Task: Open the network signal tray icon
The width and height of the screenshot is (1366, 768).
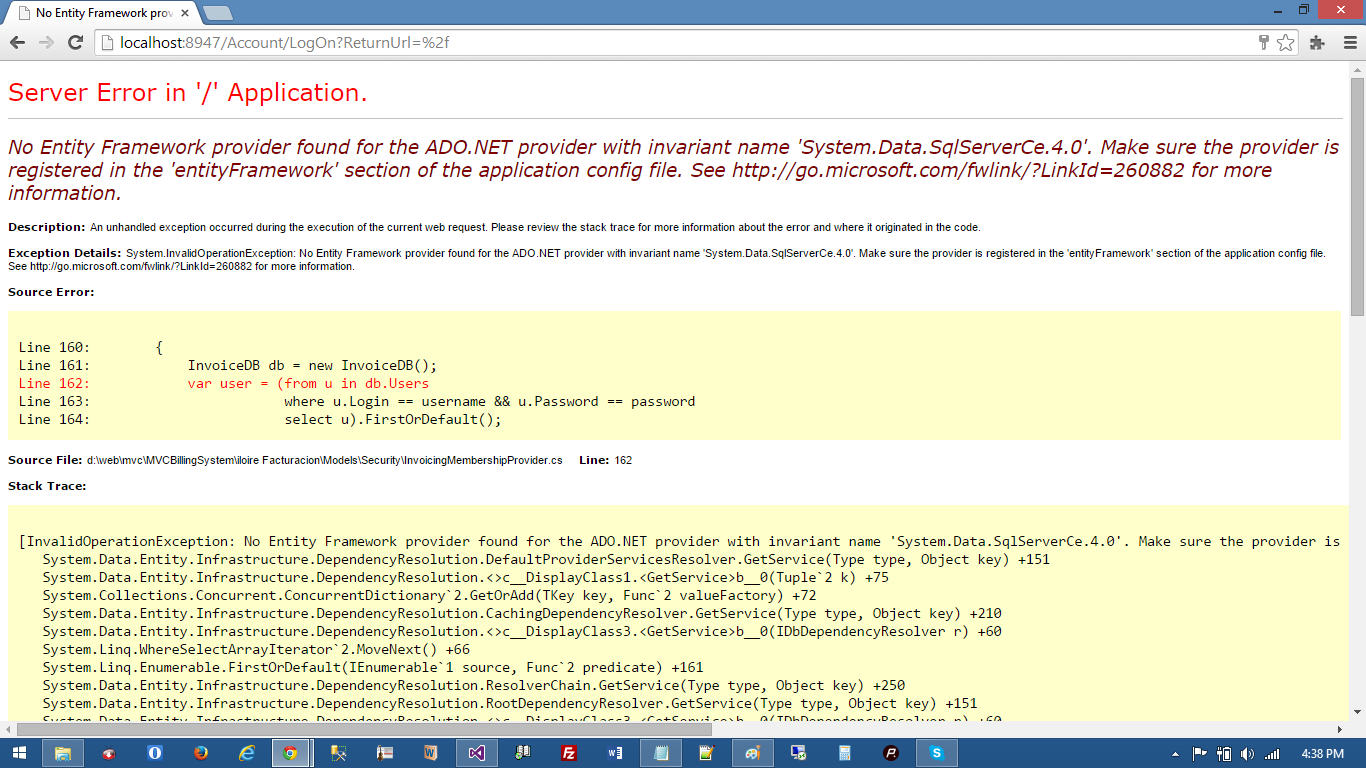Action: click(x=1272, y=754)
